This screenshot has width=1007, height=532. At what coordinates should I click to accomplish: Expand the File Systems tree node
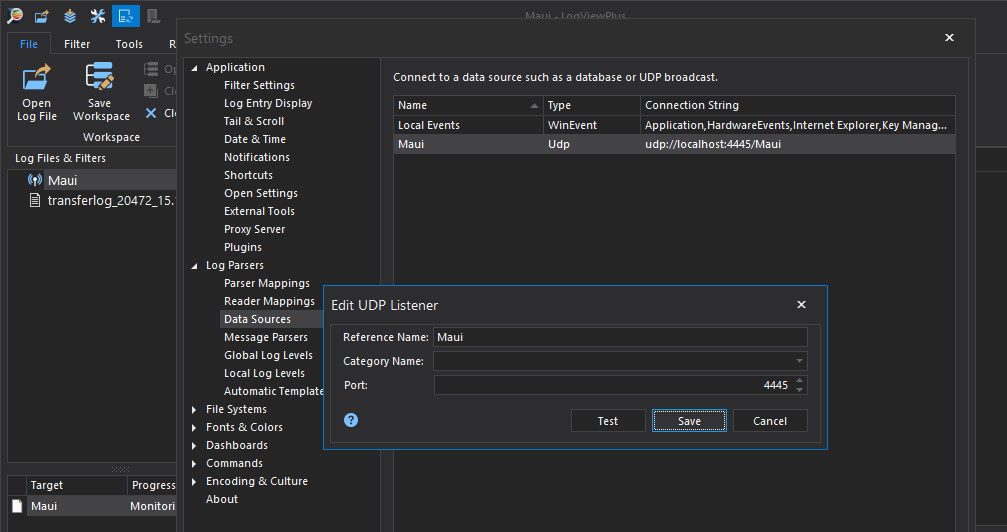coord(194,409)
